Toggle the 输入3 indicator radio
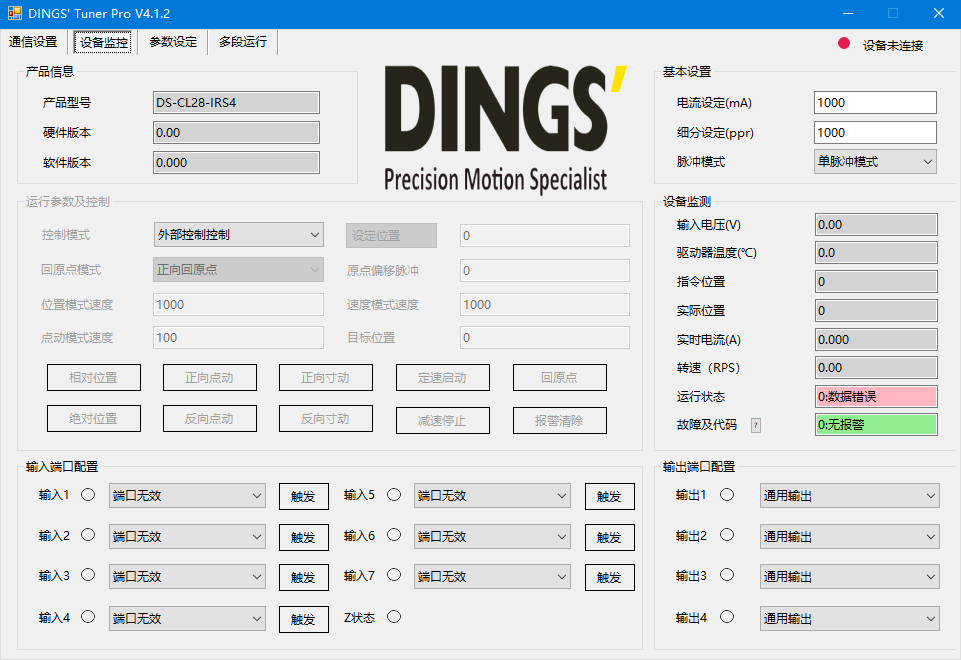The width and height of the screenshot is (961, 660). pyautogui.click(x=88, y=575)
